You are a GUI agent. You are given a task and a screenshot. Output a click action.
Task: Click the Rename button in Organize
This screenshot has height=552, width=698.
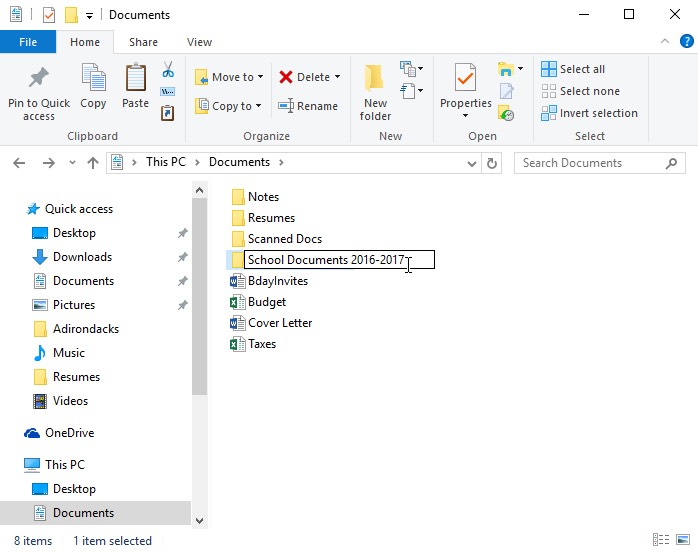point(308,106)
